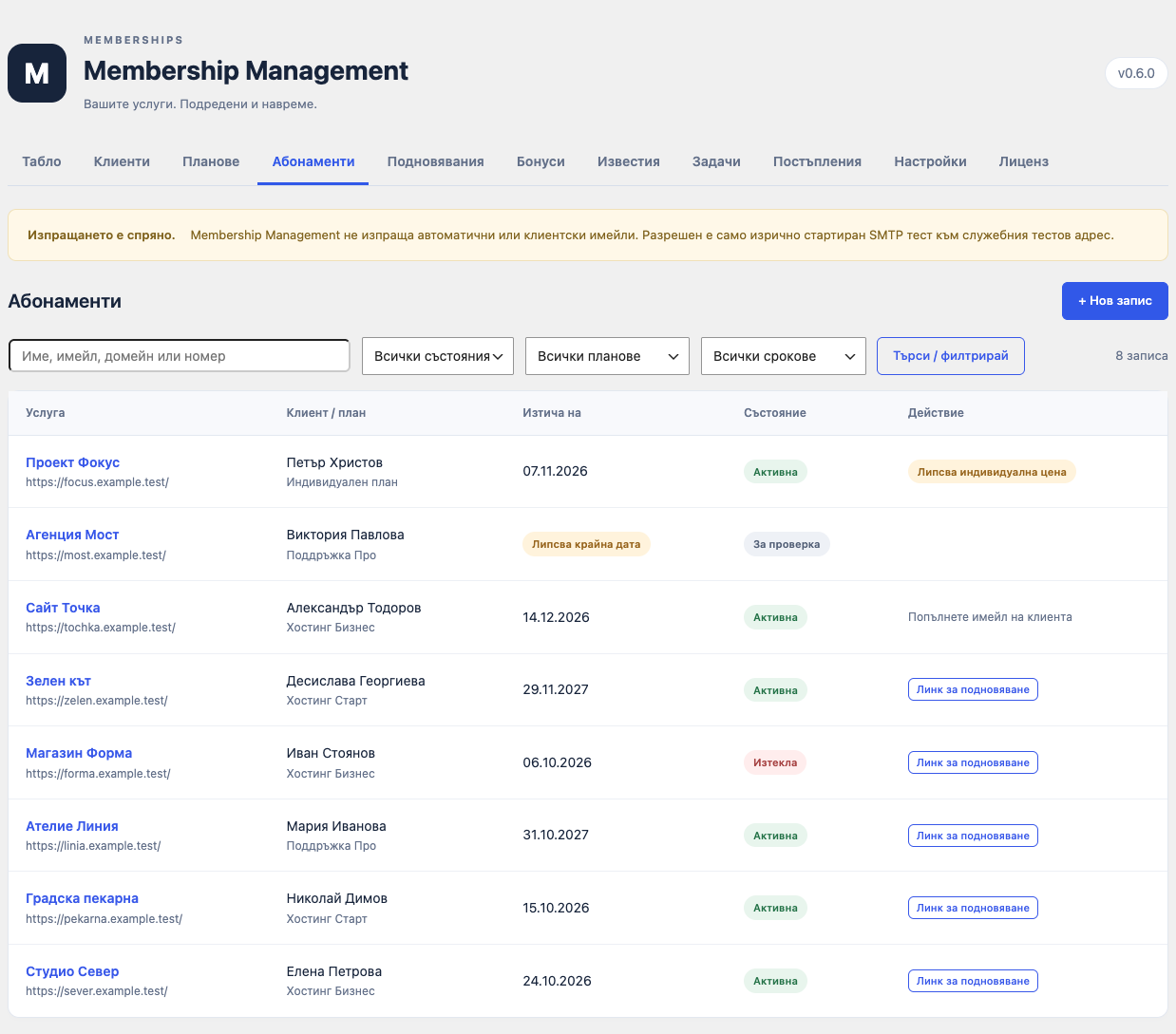Click the URL https://focus.example.test/
The height and width of the screenshot is (1034, 1176).
(x=97, y=482)
